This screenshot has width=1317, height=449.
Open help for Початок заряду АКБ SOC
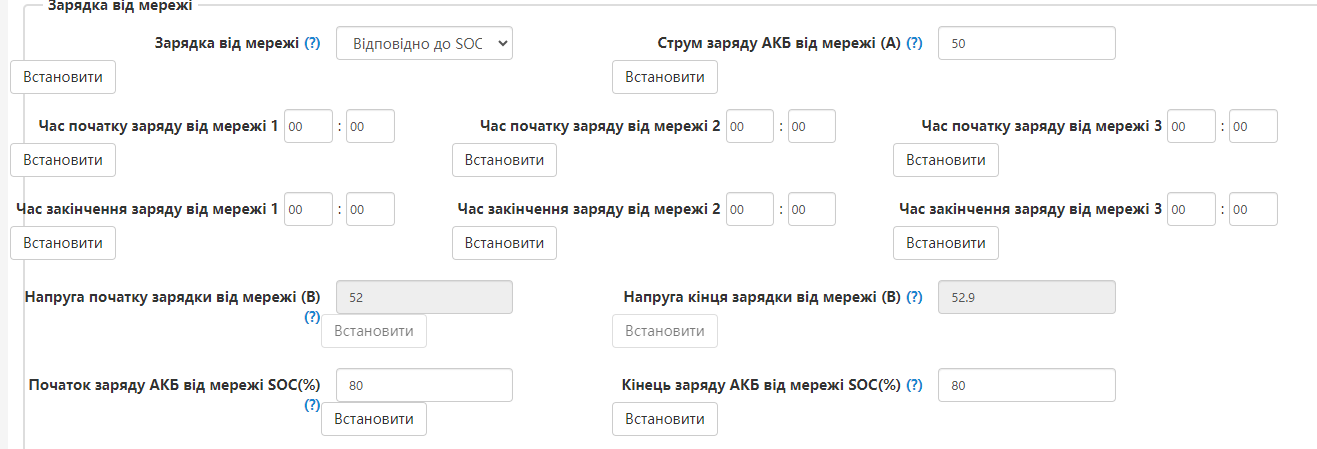[x=312, y=404]
